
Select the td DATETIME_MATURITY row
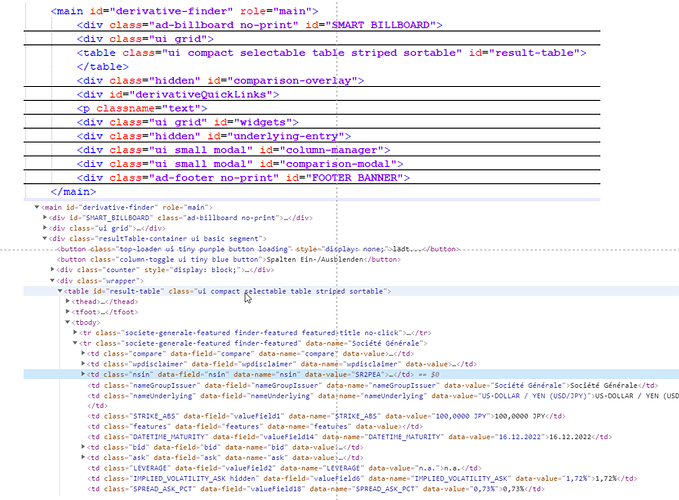click(349, 437)
